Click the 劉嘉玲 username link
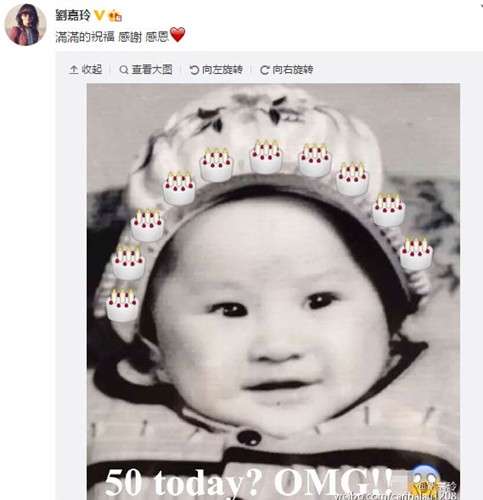This screenshot has height=500, width=483. pyautogui.click(x=73, y=15)
